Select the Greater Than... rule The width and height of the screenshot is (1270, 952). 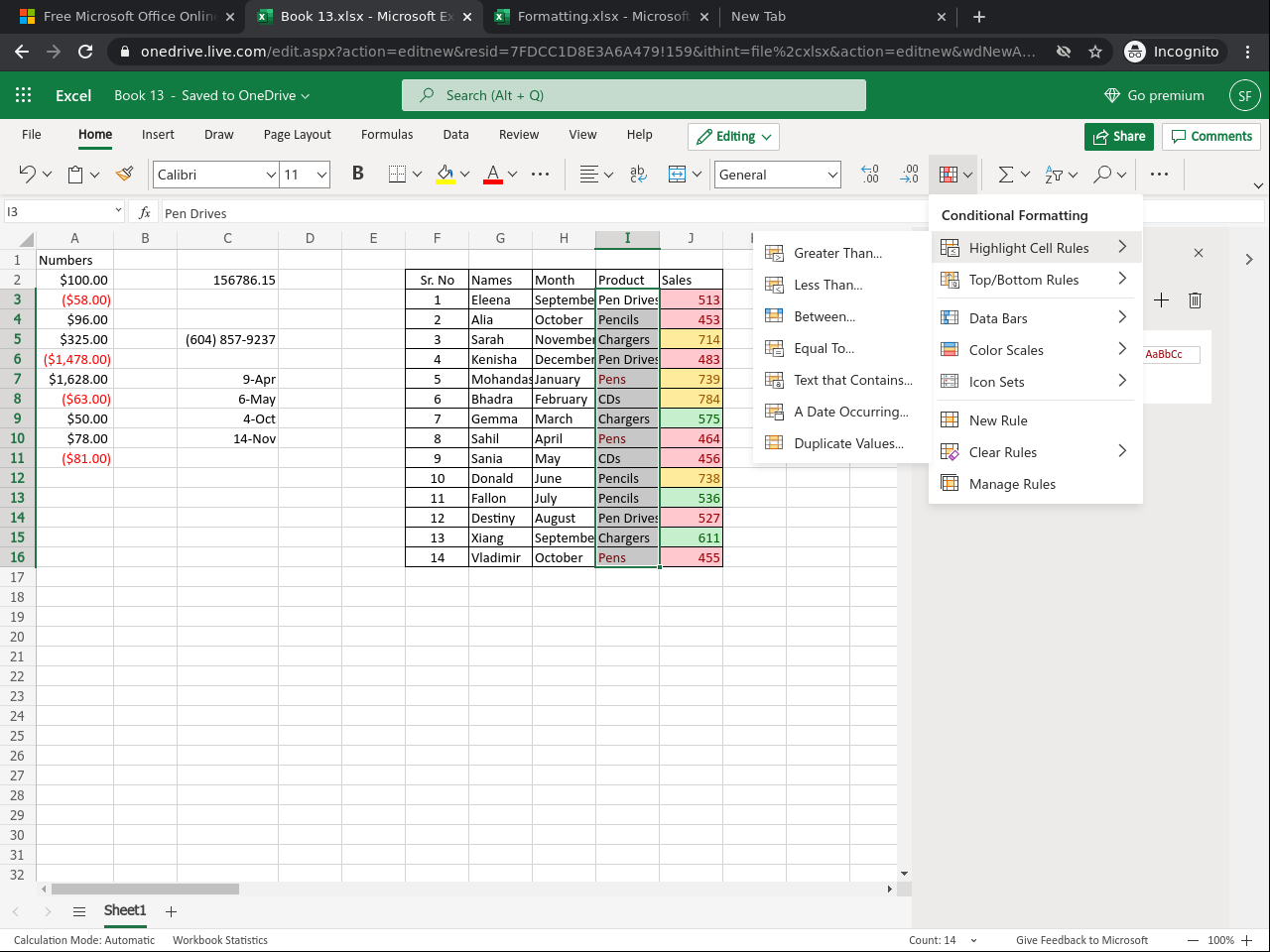click(x=839, y=253)
